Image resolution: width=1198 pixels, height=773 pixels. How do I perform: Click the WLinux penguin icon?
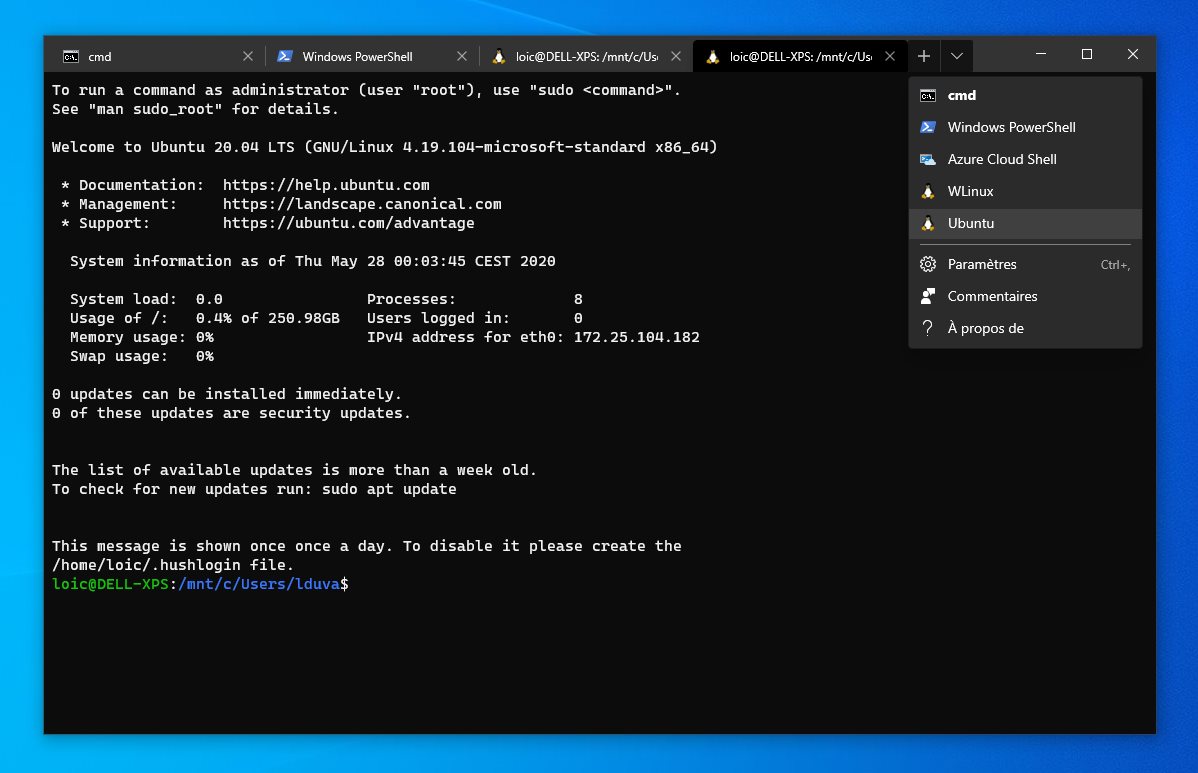[928, 192]
